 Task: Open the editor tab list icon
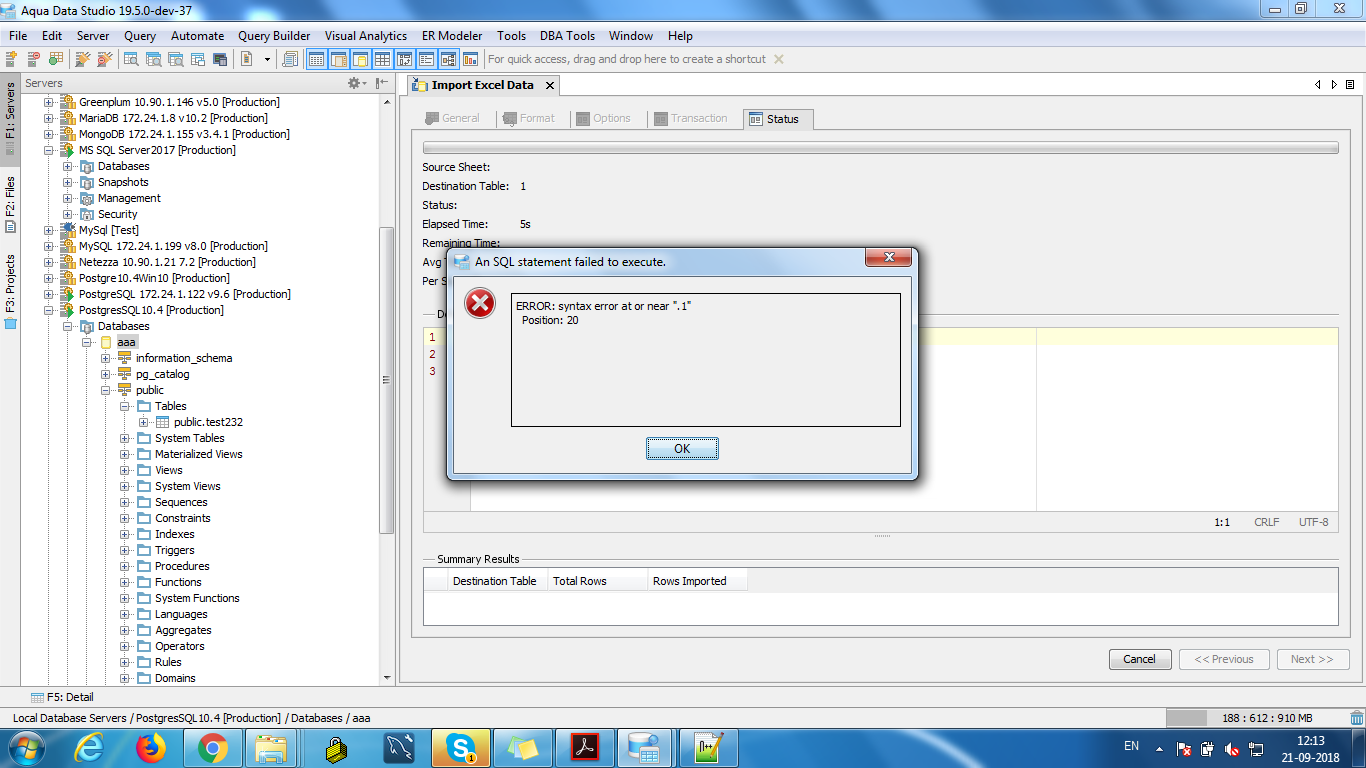click(x=1350, y=85)
